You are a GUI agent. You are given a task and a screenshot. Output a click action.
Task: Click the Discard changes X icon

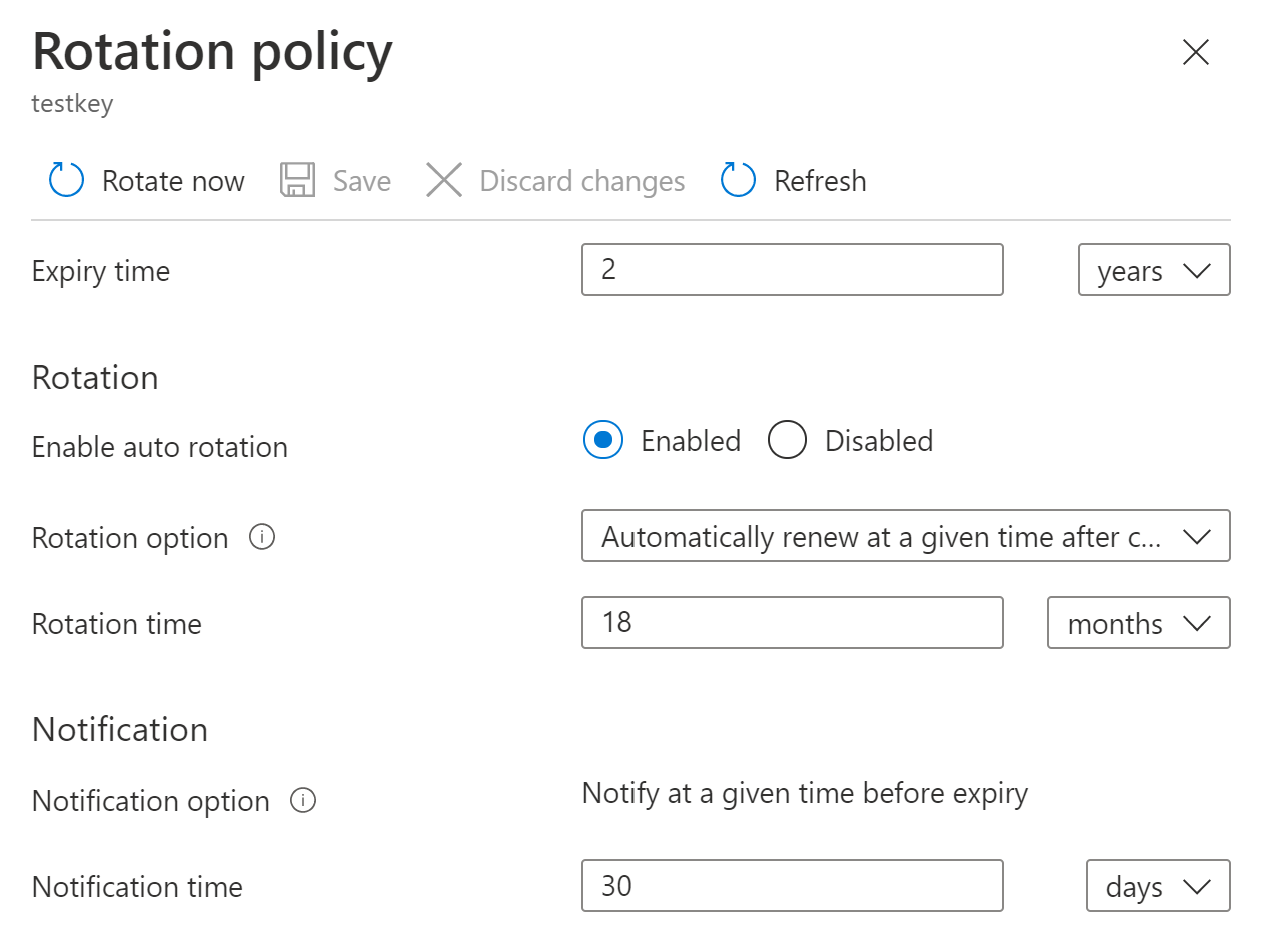click(x=444, y=181)
